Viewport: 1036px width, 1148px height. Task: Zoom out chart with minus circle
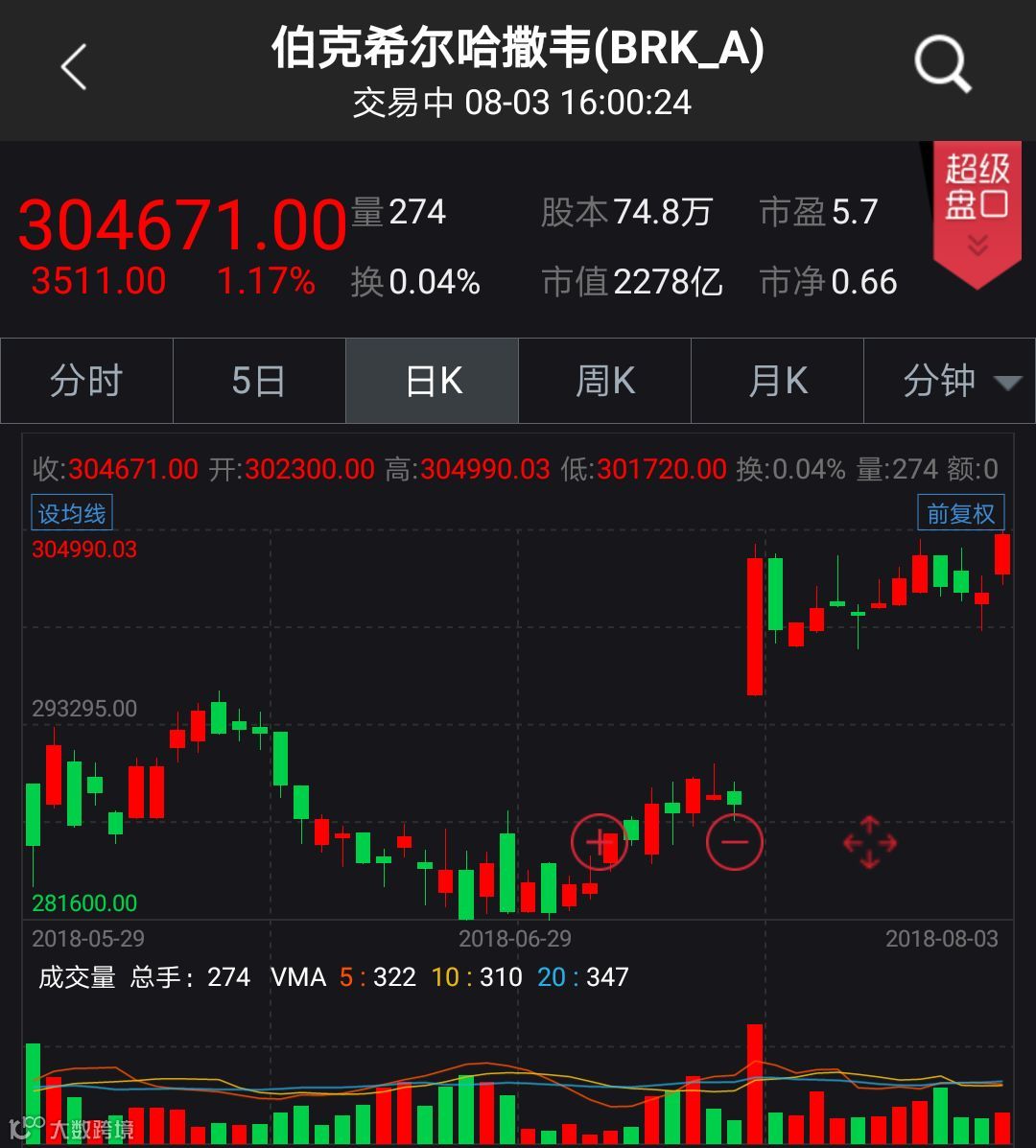point(735,842)
